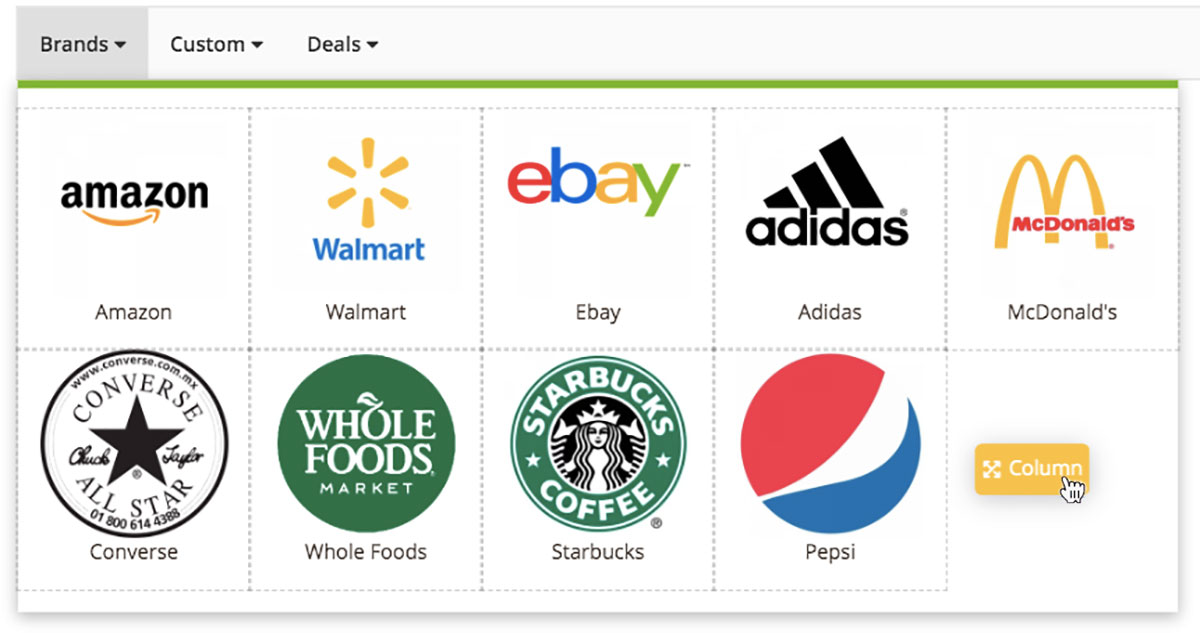Screen dimensions: 1200x633
Task: Click the McDonald's caption label
Action: tap(1062, 312)
